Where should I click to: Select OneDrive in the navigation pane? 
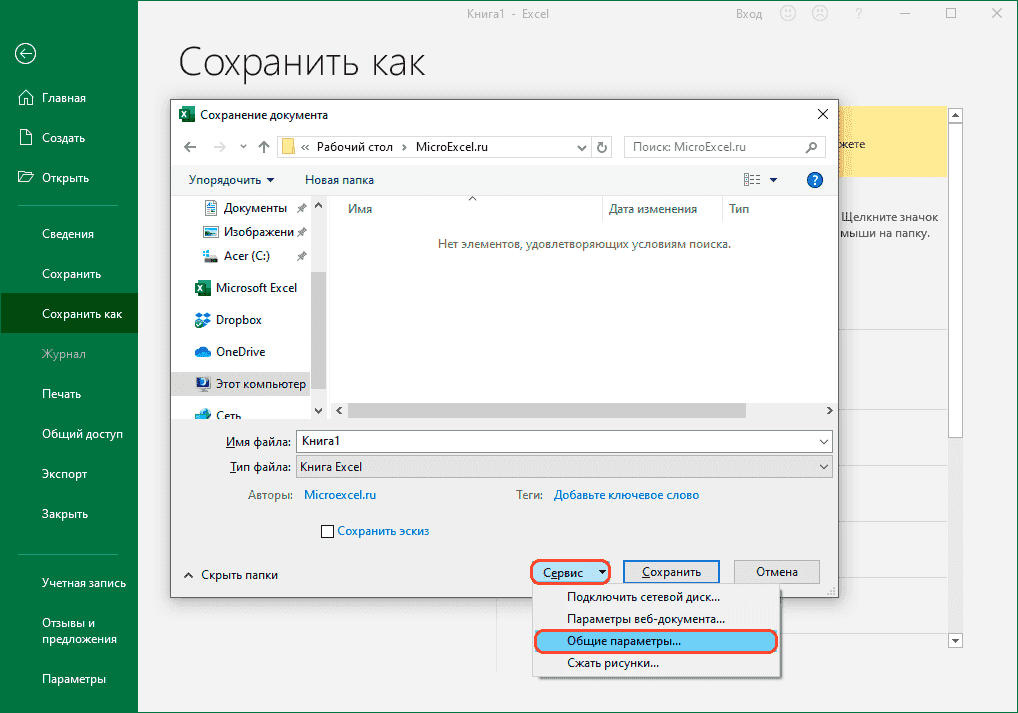click(x=240, y=352)
